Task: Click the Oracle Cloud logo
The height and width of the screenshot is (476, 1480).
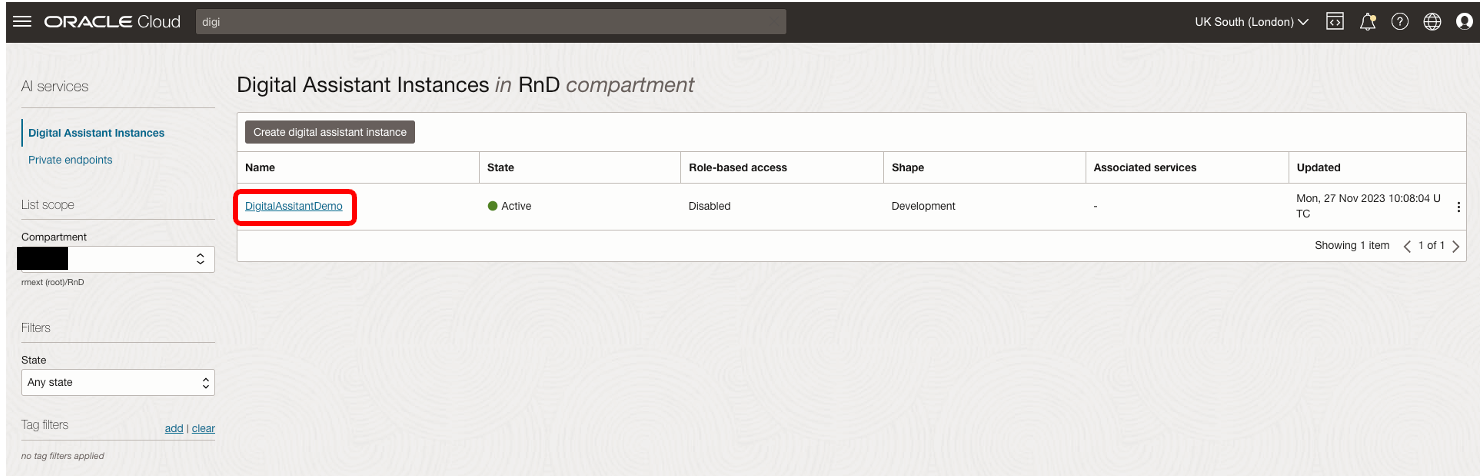Action: (112, 22)
